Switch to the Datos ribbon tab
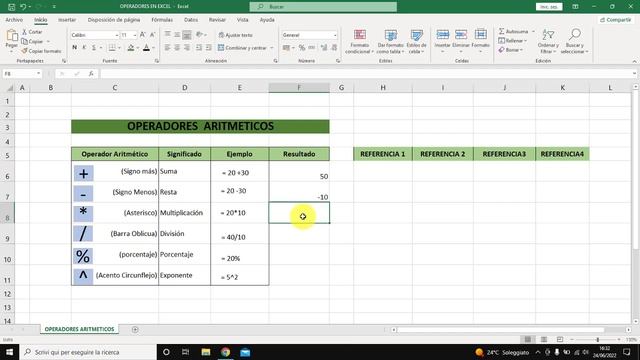The height and width of the screenshot is (360, 640). coord(191,20)
